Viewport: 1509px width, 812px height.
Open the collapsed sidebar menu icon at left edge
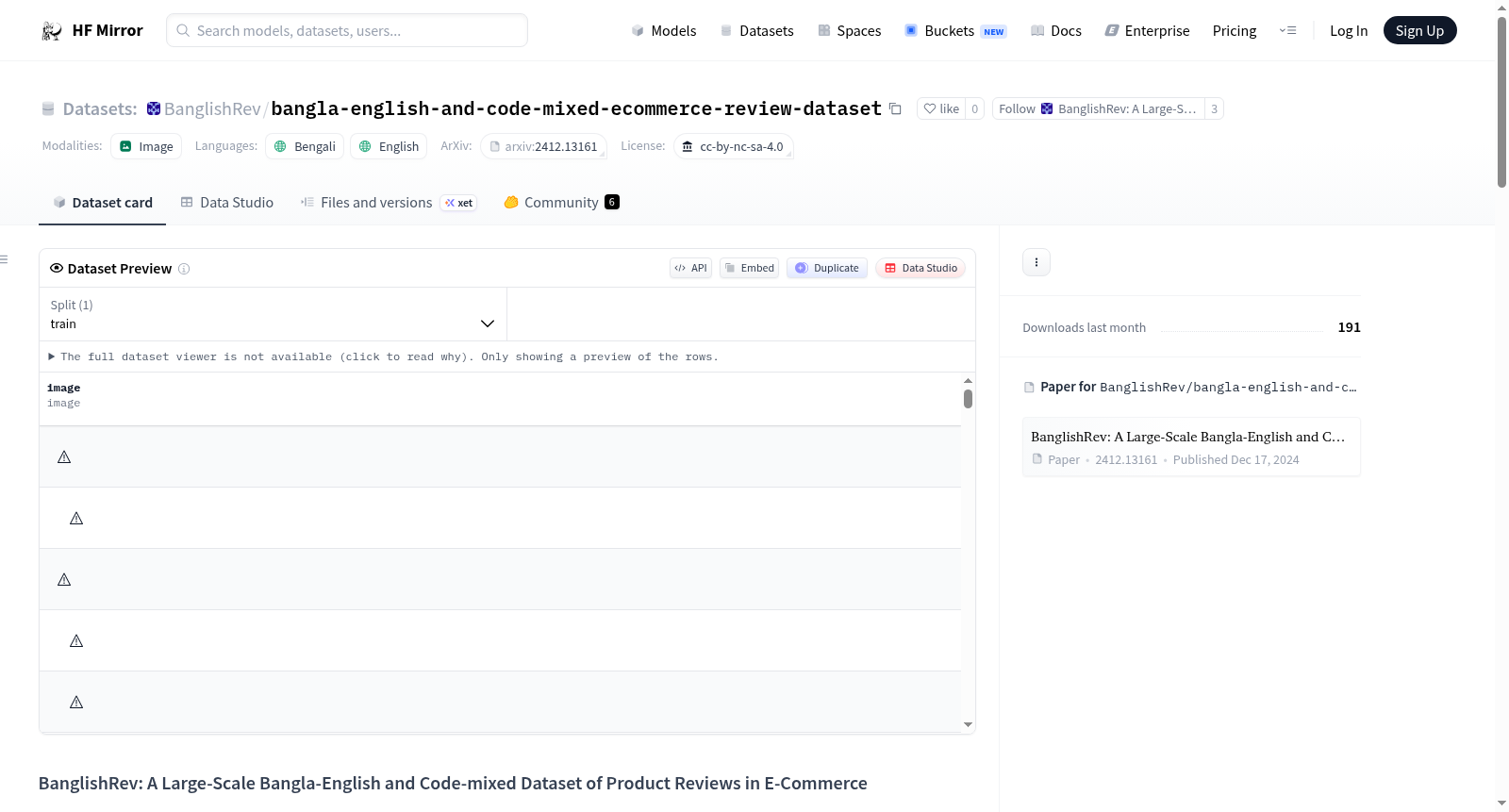[5, 259]
